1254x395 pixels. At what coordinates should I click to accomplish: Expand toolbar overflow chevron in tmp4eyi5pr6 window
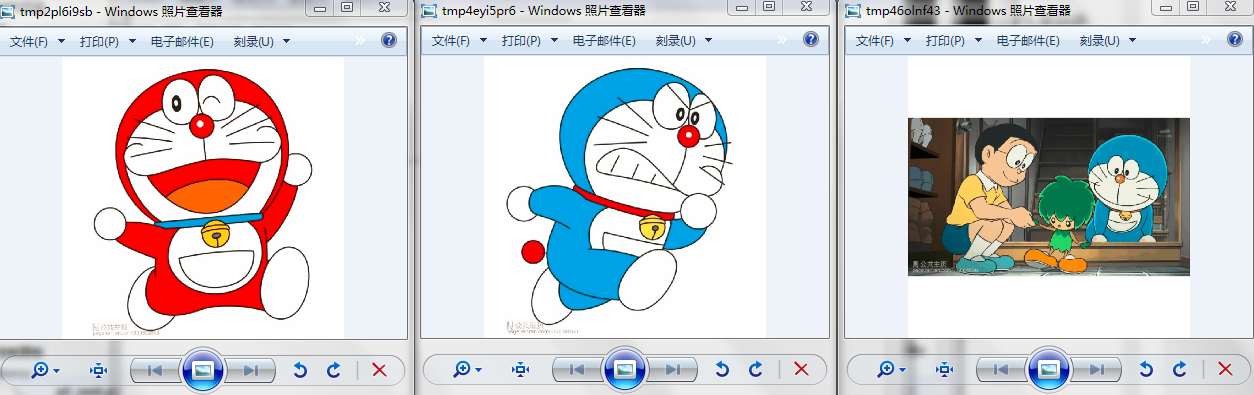(782, 41)
